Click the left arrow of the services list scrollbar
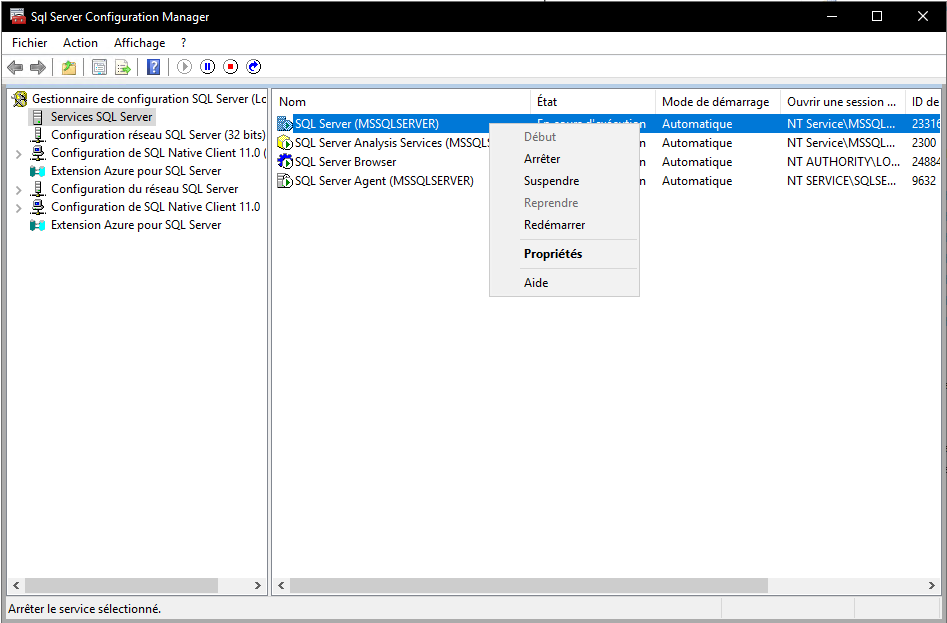The width and height of the screenshot is (947, 623). pos(281,586)
